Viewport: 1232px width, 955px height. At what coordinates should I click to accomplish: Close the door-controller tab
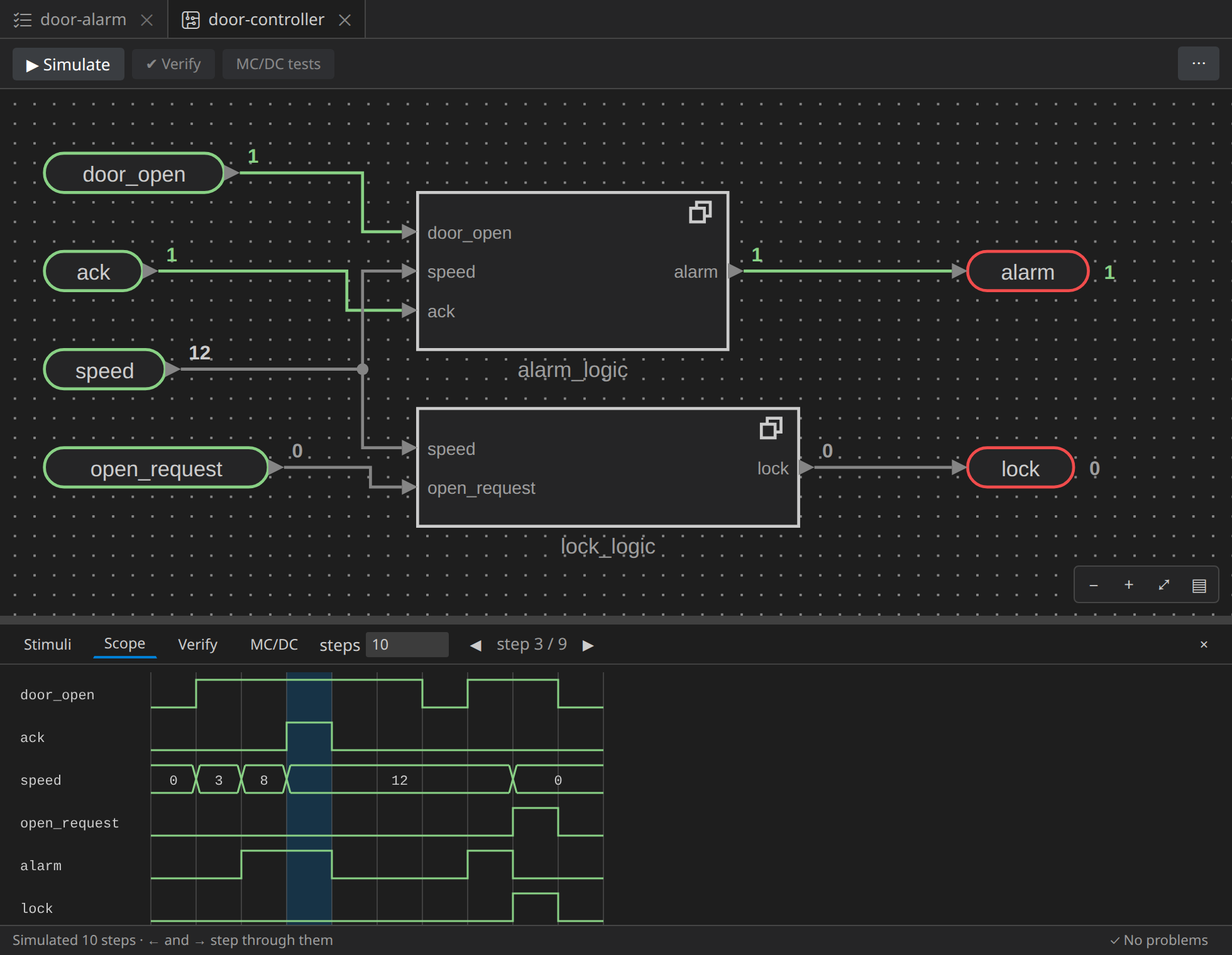(344, 20)
